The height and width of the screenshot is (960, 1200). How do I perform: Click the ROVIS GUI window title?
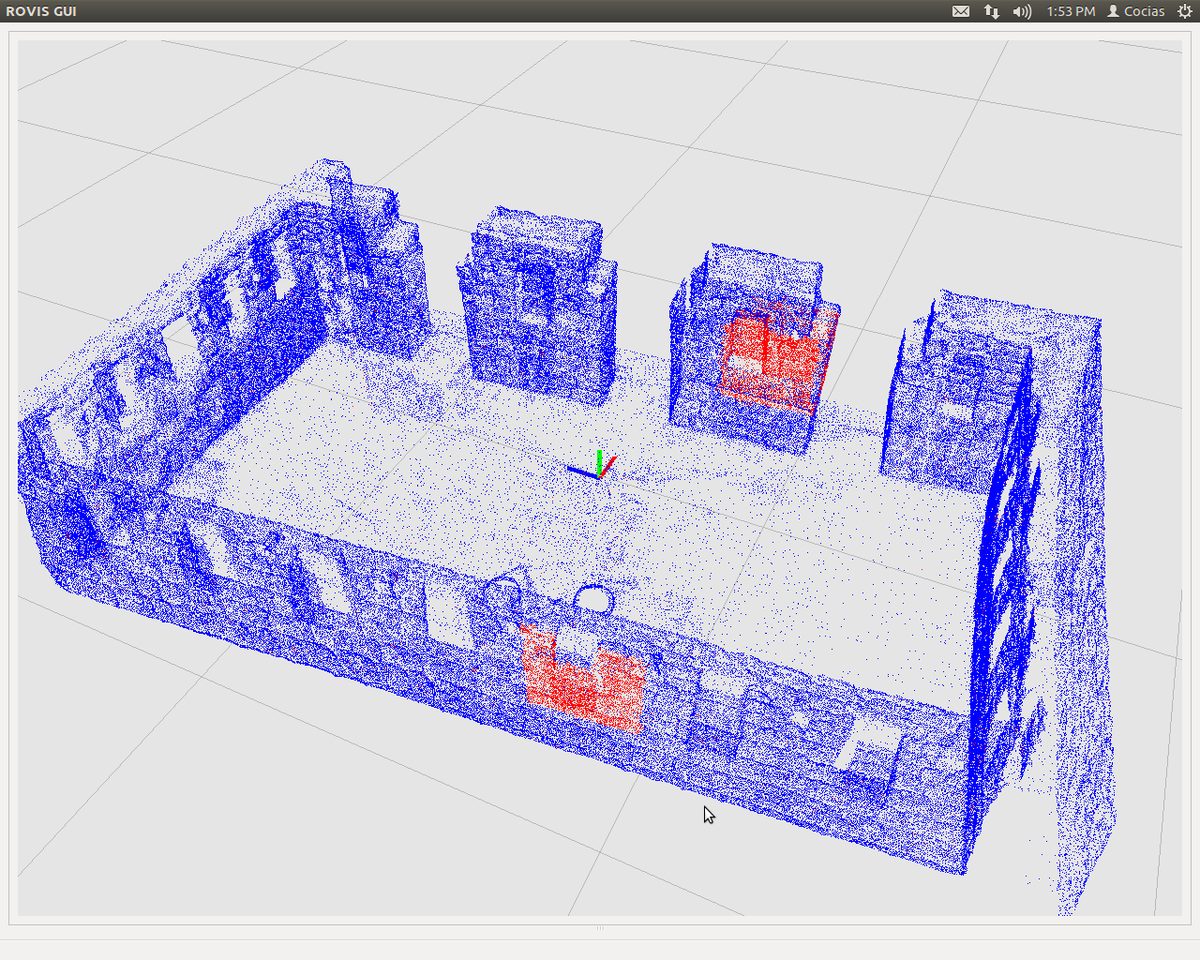click(40, 11)
